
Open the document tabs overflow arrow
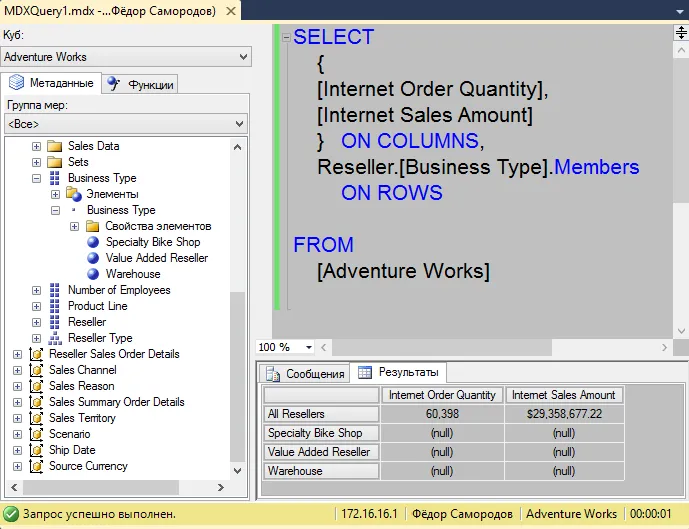pyautogui.click(x=680, y=12)
